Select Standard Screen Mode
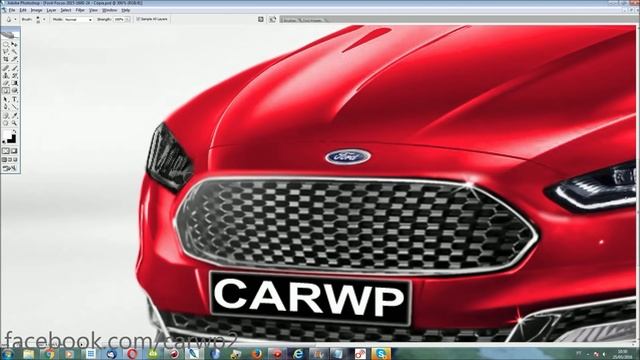 click(4, 160)
